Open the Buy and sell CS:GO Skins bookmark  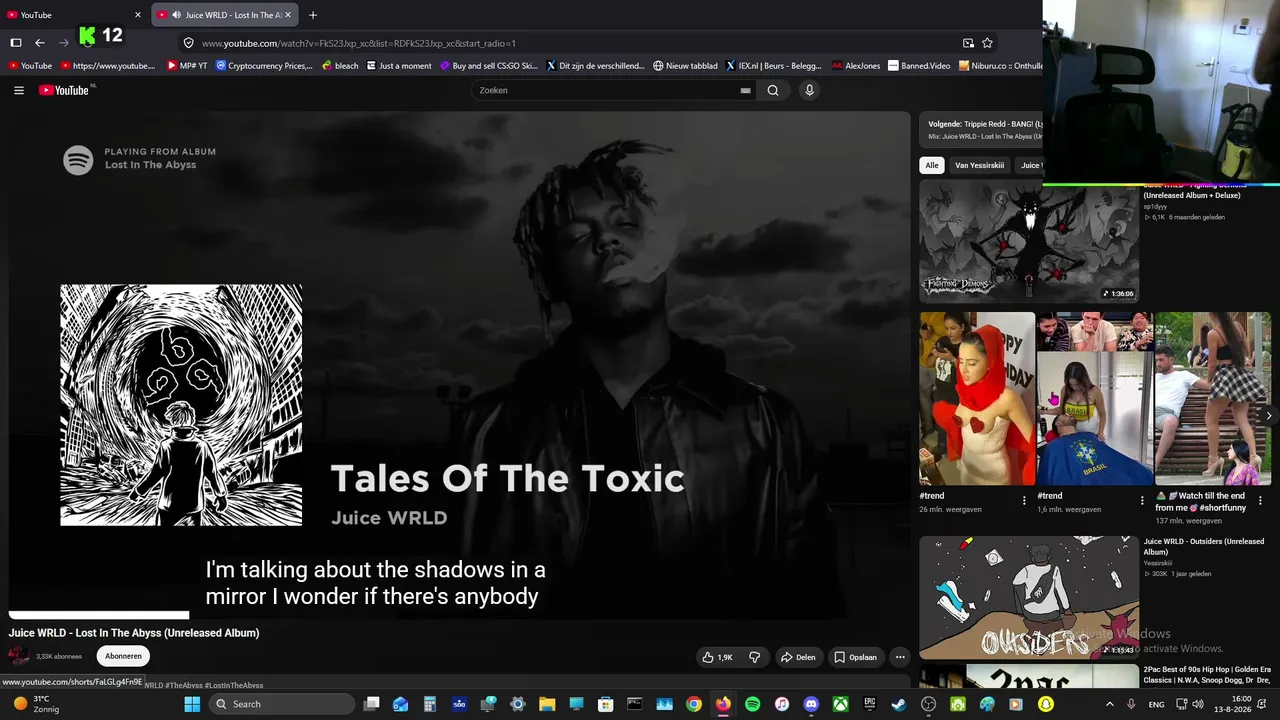[x=488, y=66]
